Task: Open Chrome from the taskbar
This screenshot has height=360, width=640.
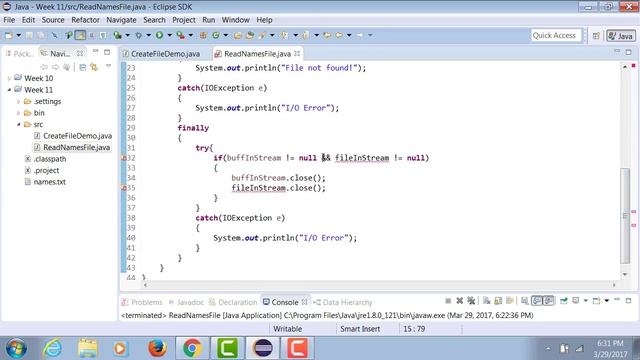Action: [x=192, y=349]
